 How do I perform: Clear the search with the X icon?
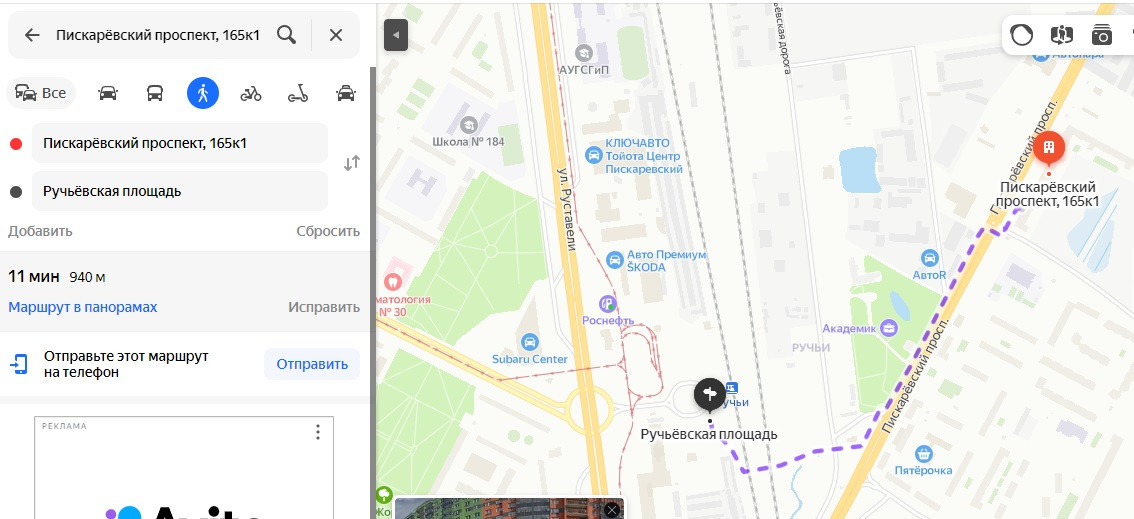[336, 35]
